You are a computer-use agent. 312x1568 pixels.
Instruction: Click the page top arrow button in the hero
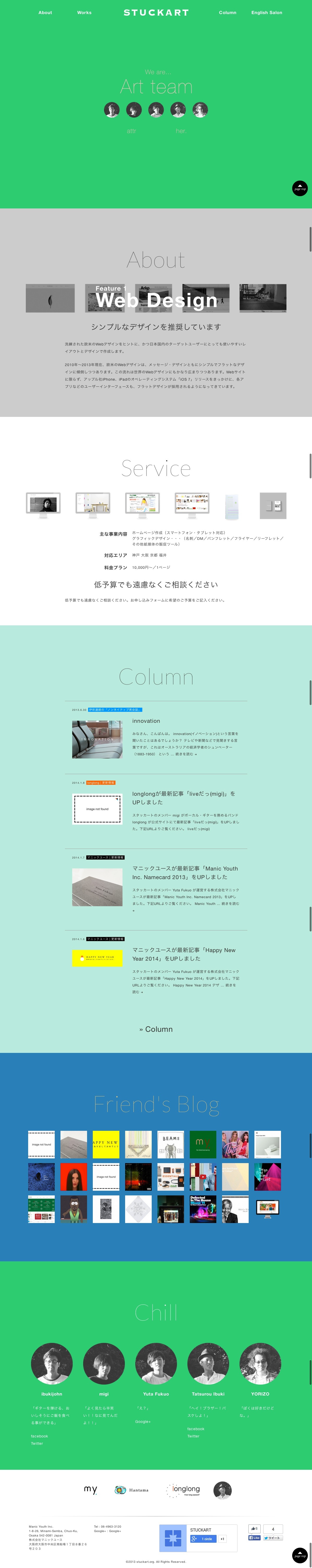(299, 188)
